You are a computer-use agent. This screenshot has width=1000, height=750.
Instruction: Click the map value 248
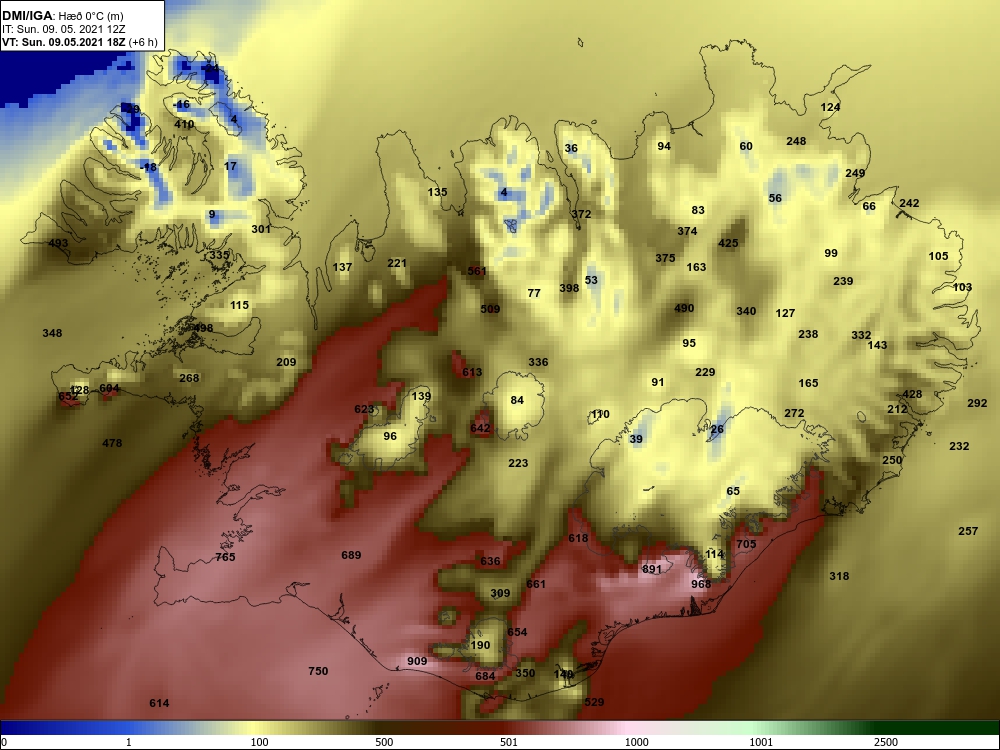(797, 141)
